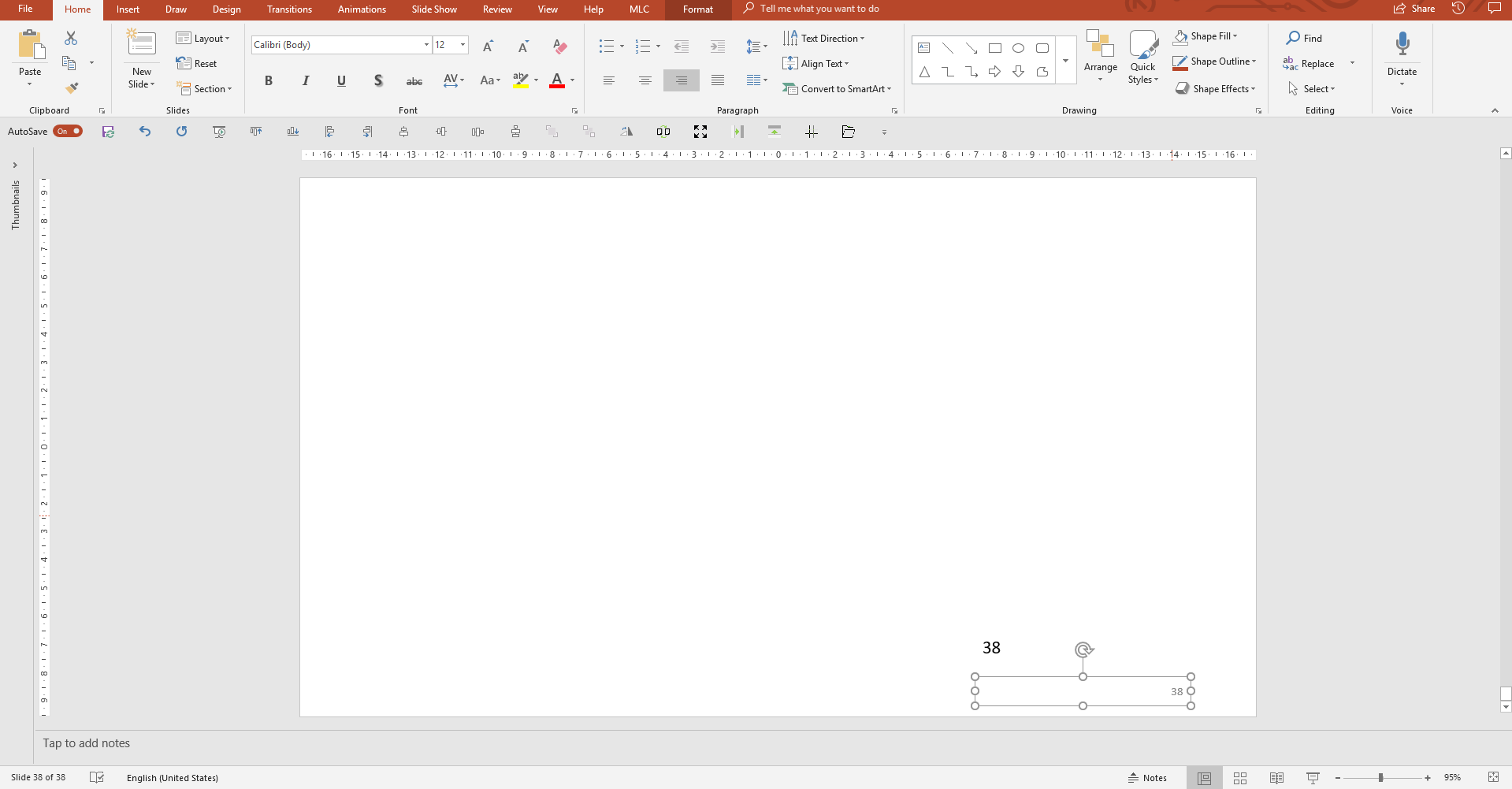Click the Cut scissors icon
1512x789 pixels.
(x=71, y=38)
